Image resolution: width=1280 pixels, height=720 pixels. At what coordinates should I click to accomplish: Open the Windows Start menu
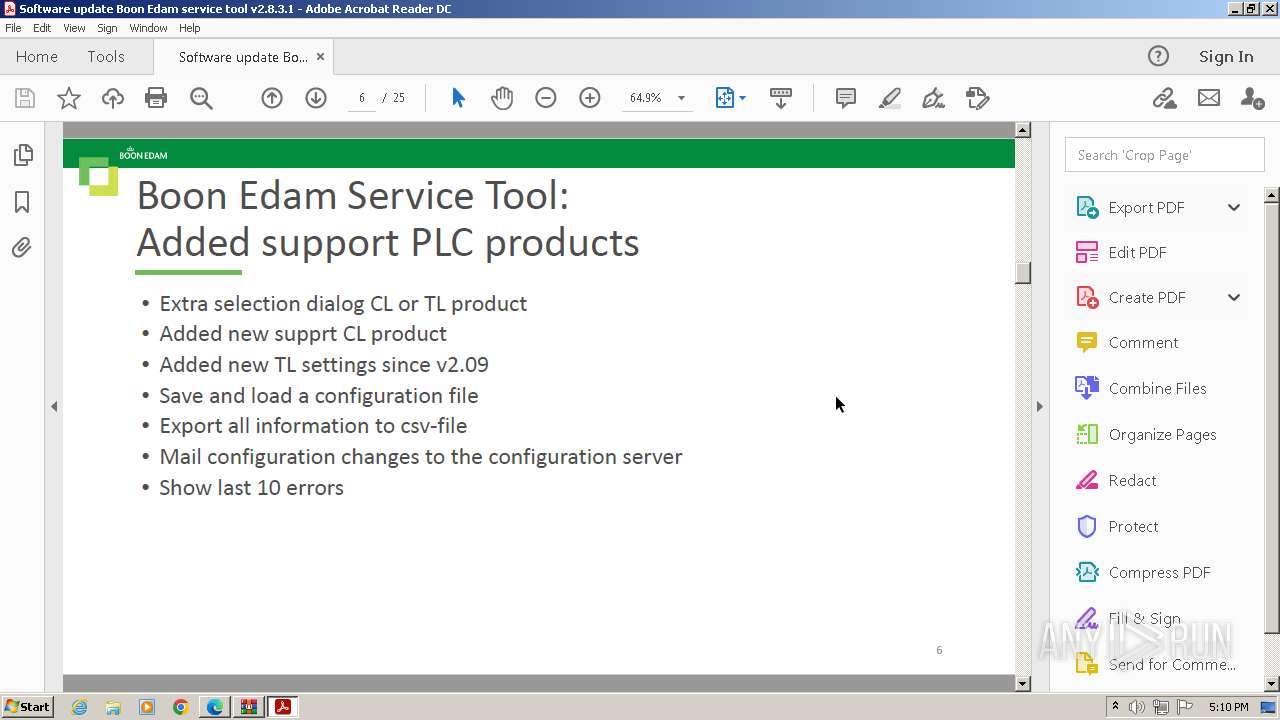[x=27, y=706]
